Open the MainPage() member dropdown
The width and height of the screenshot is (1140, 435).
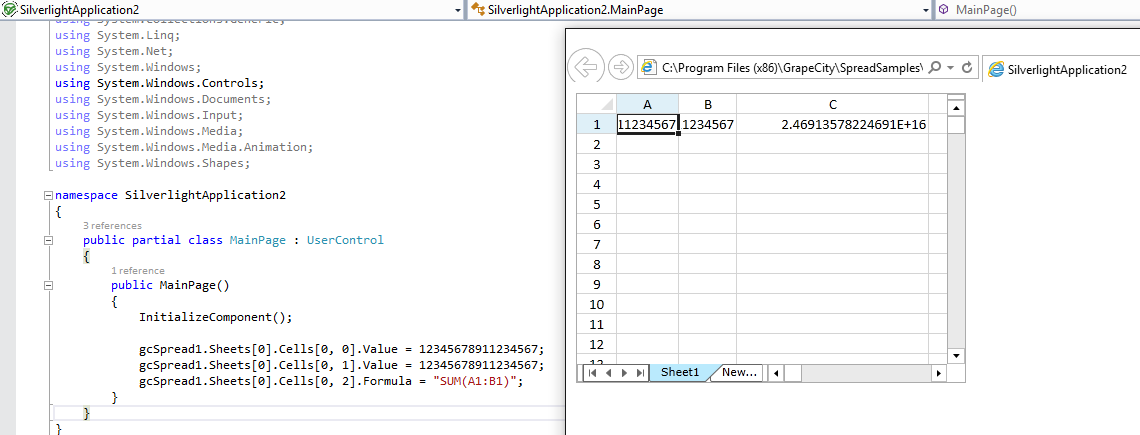[1039, 10]
